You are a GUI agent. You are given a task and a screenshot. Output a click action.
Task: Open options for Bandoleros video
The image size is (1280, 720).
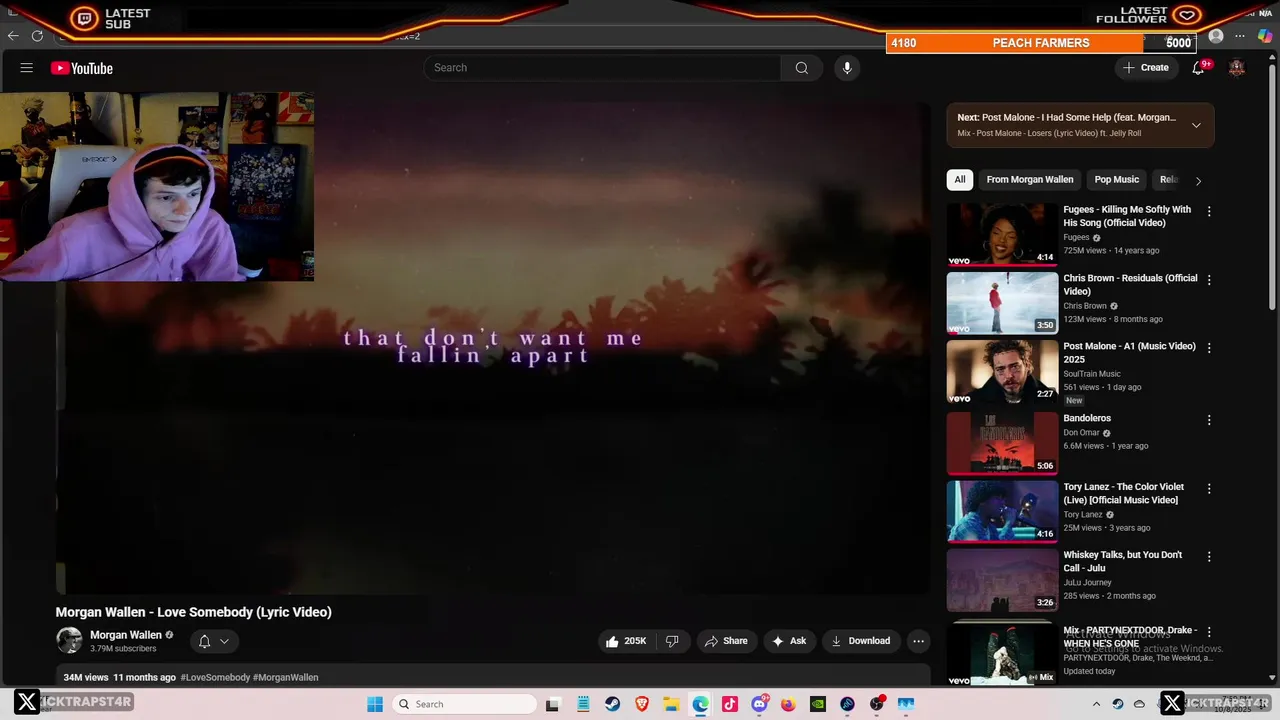(1209, 420)
